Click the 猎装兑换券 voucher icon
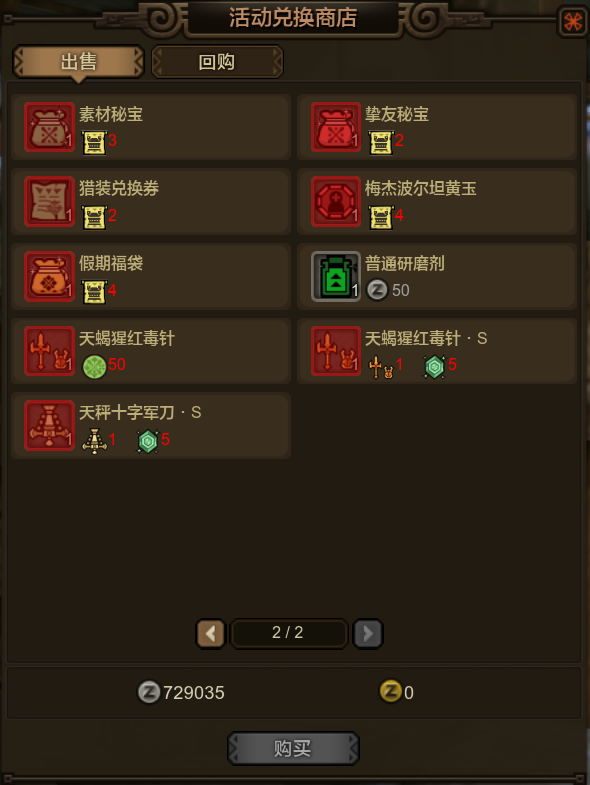 pyautogui.click(x=50, y=201)
